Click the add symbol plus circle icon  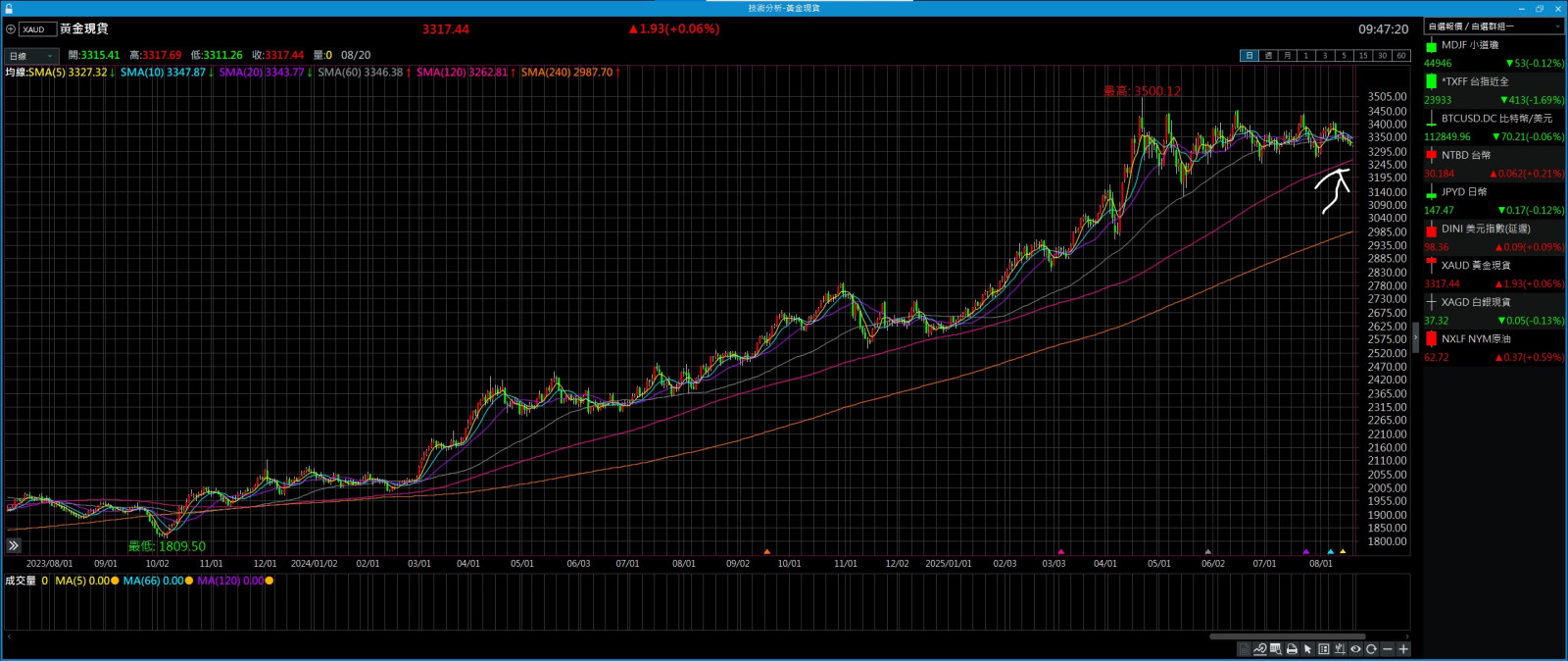click(11, 29)
